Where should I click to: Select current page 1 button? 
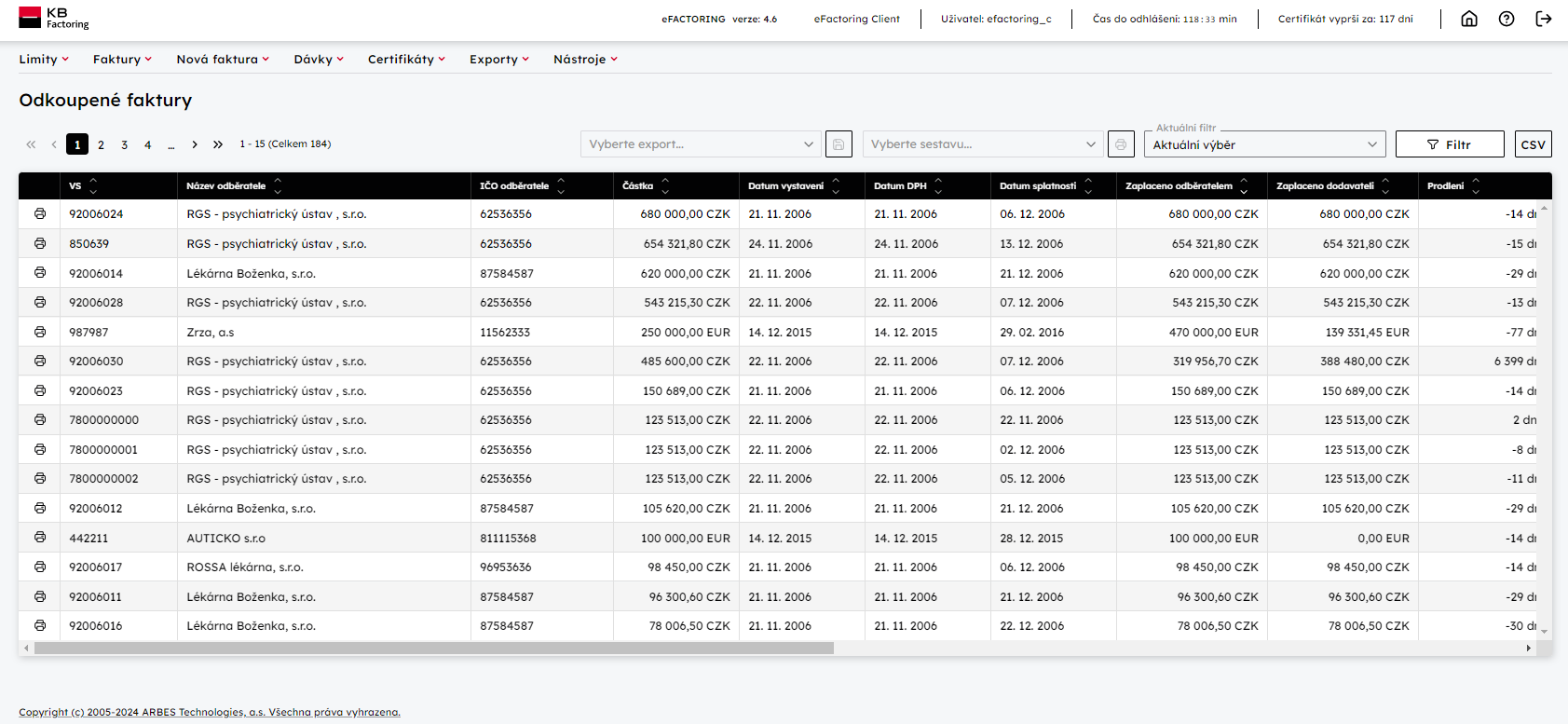point(77,144)
